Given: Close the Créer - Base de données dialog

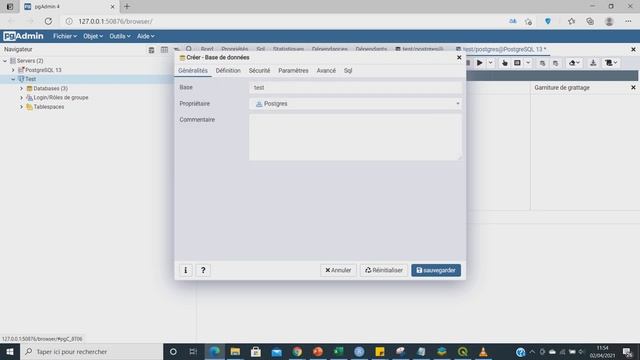Looking at the screenshot, I should pyautogui.click(x=459, y=58).
